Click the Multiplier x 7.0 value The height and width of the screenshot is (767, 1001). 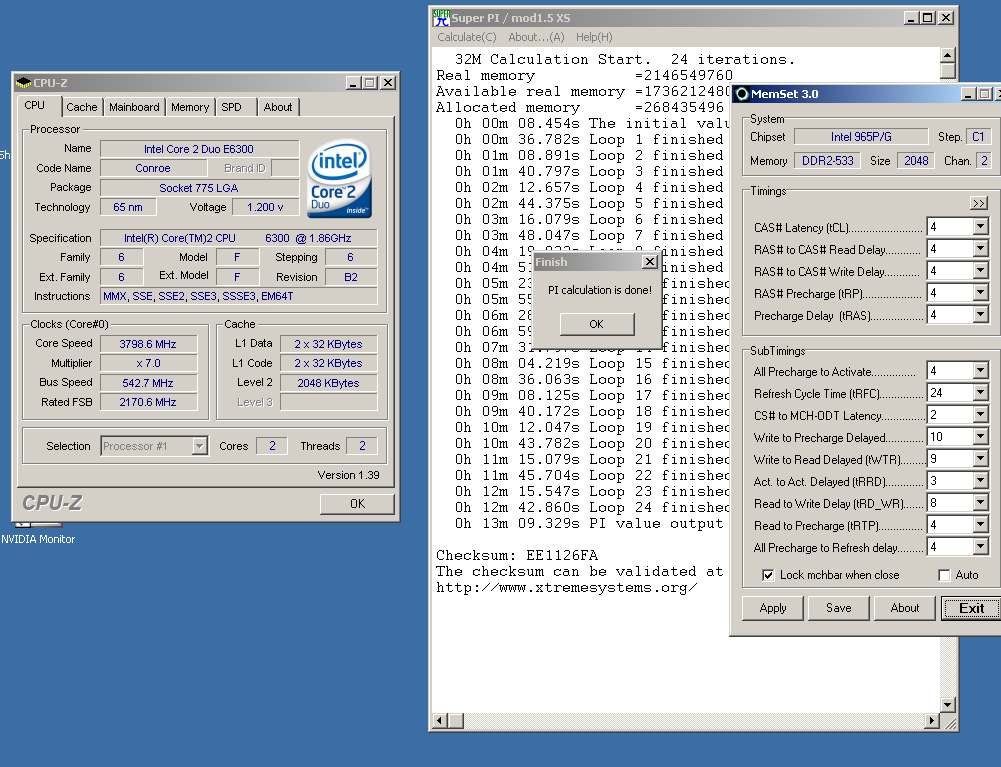click(148, 363)
